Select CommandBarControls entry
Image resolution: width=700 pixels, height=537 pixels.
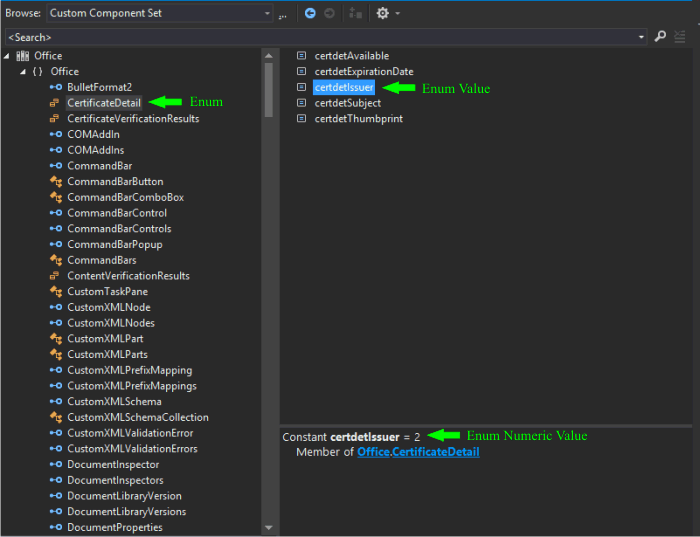119,229
